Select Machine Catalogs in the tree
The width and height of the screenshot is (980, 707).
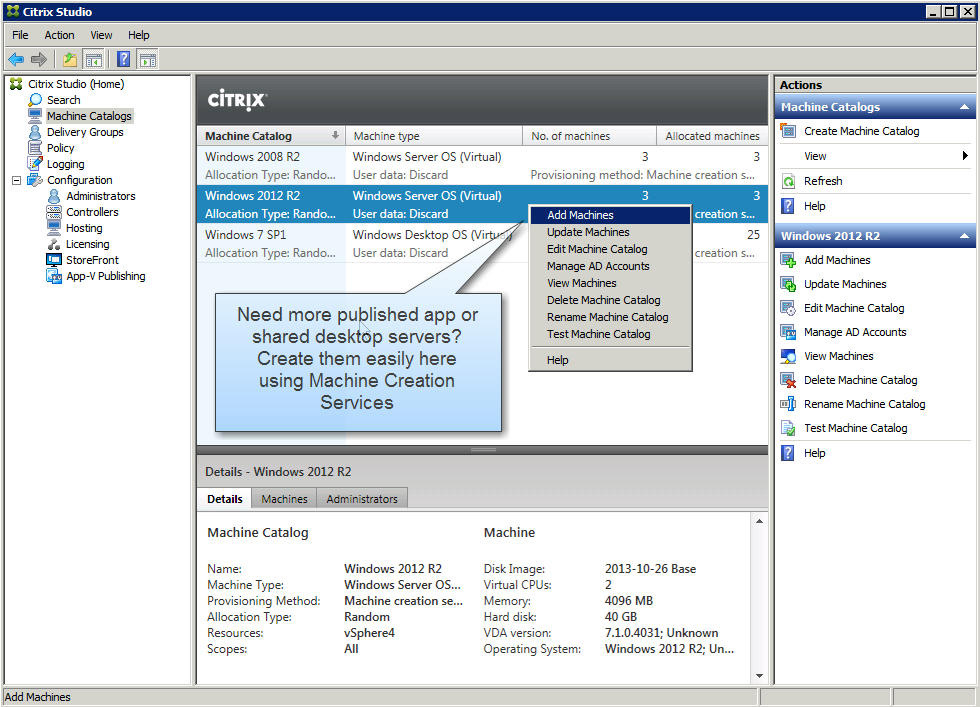tap(89, 116)
